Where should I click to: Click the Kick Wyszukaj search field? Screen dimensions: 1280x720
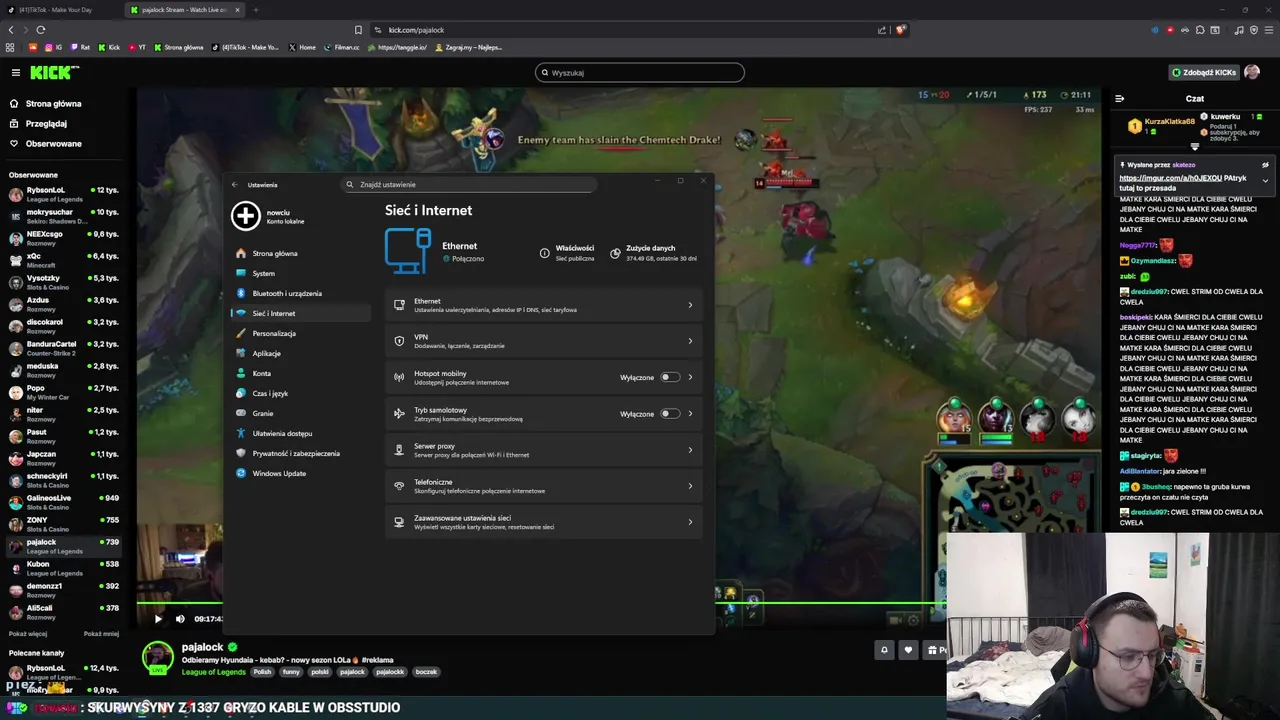pos(640,72)
